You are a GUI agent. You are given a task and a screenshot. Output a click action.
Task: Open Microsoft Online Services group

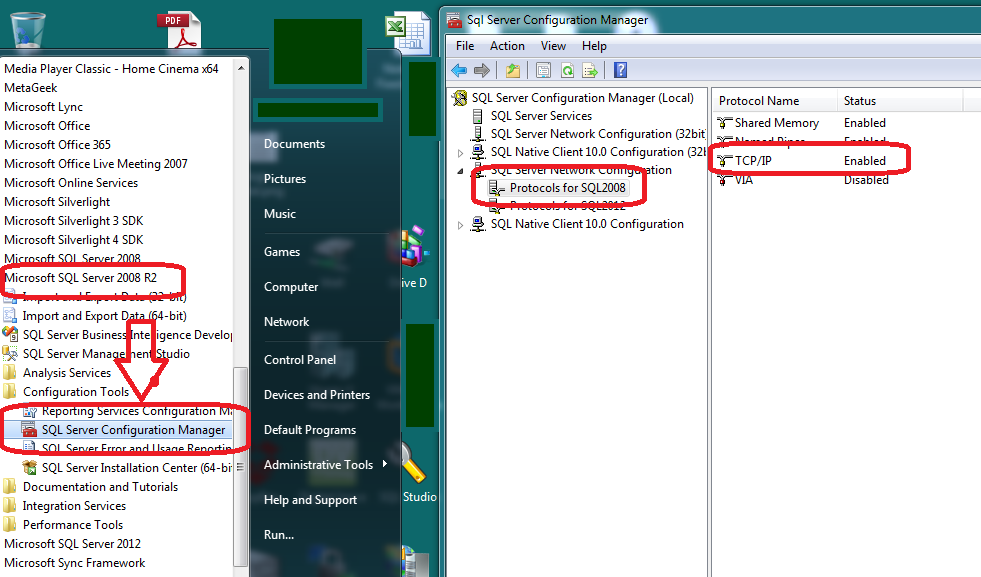click(x=71, y=183)
